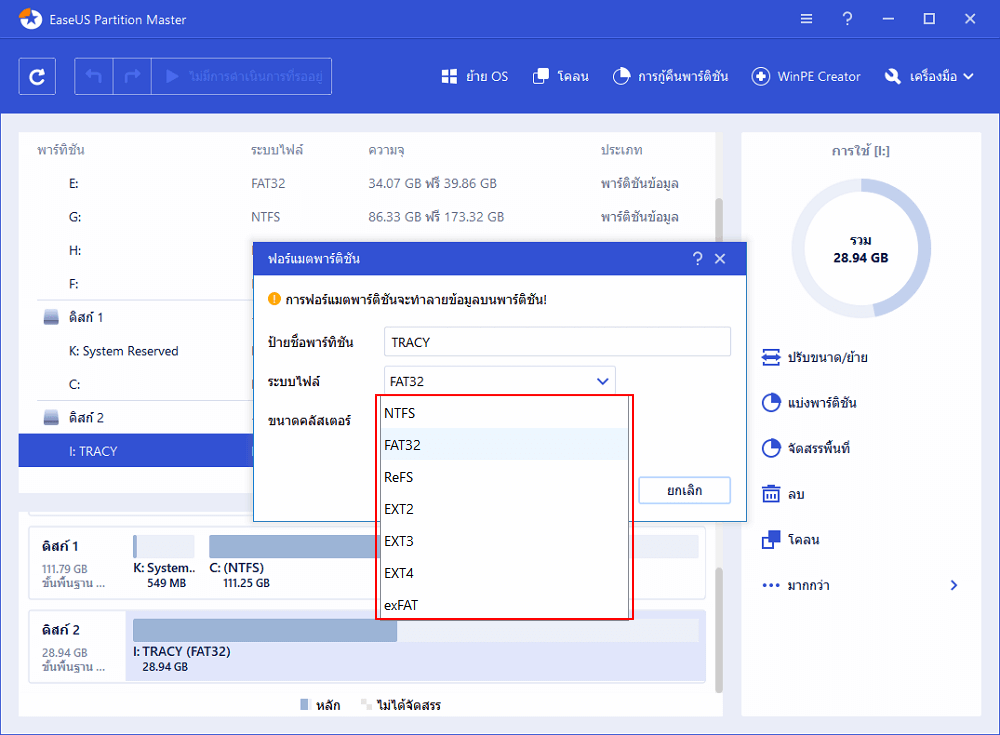The width and height of the screenshot is (1000, 735).
Task: Click the ระบบไฟล์ column header
Action: click(x=277, y=150)
